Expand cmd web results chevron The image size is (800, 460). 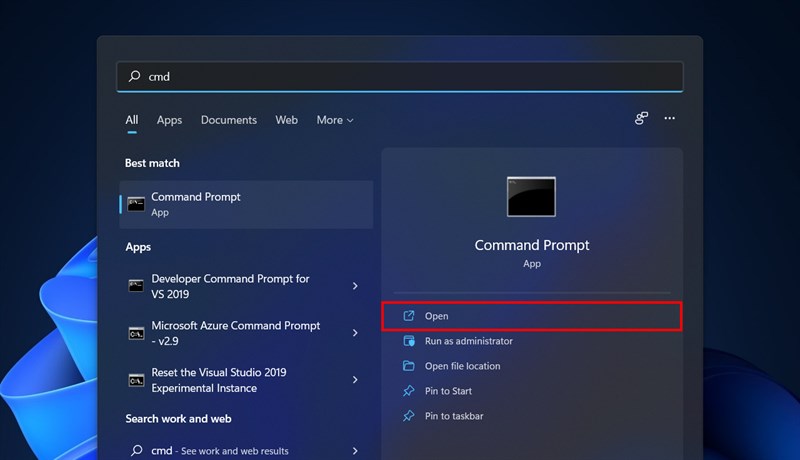coord(355,451)
